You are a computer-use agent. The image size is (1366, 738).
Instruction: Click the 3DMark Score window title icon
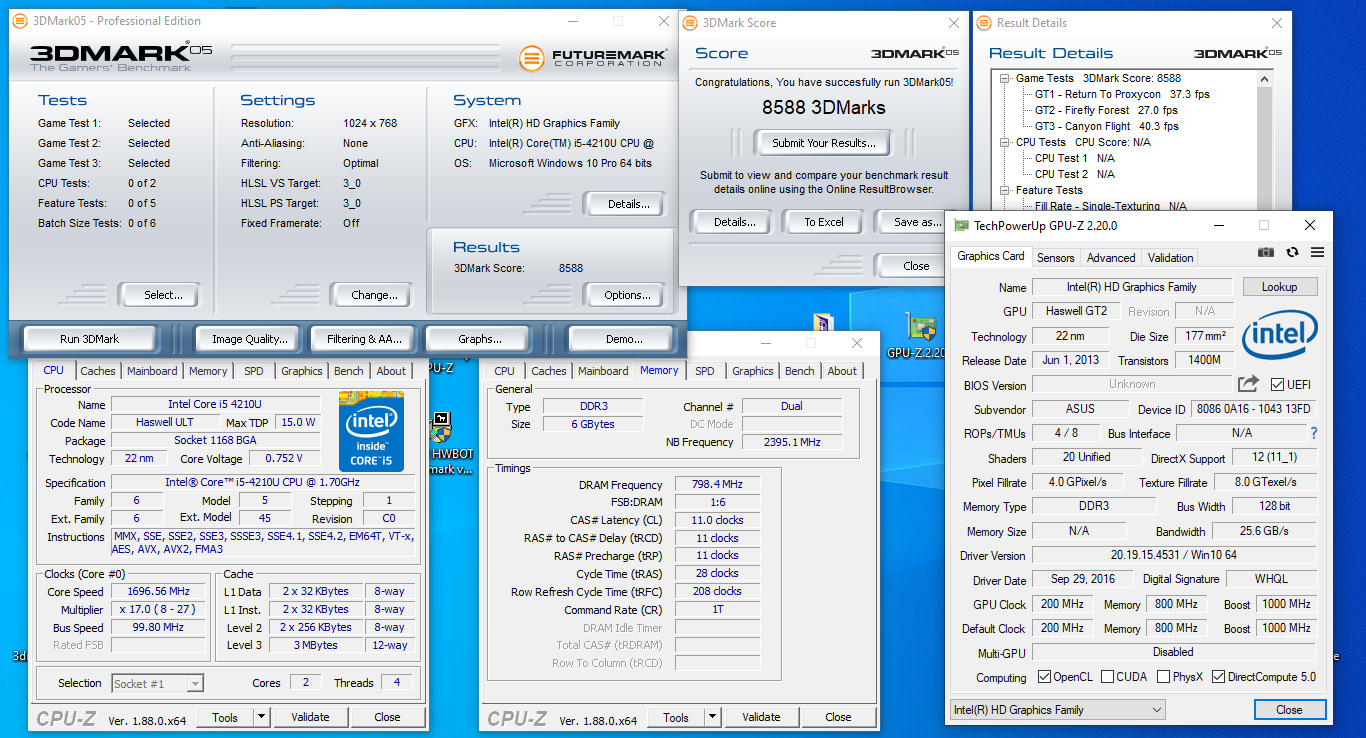[x=691, y=22]
